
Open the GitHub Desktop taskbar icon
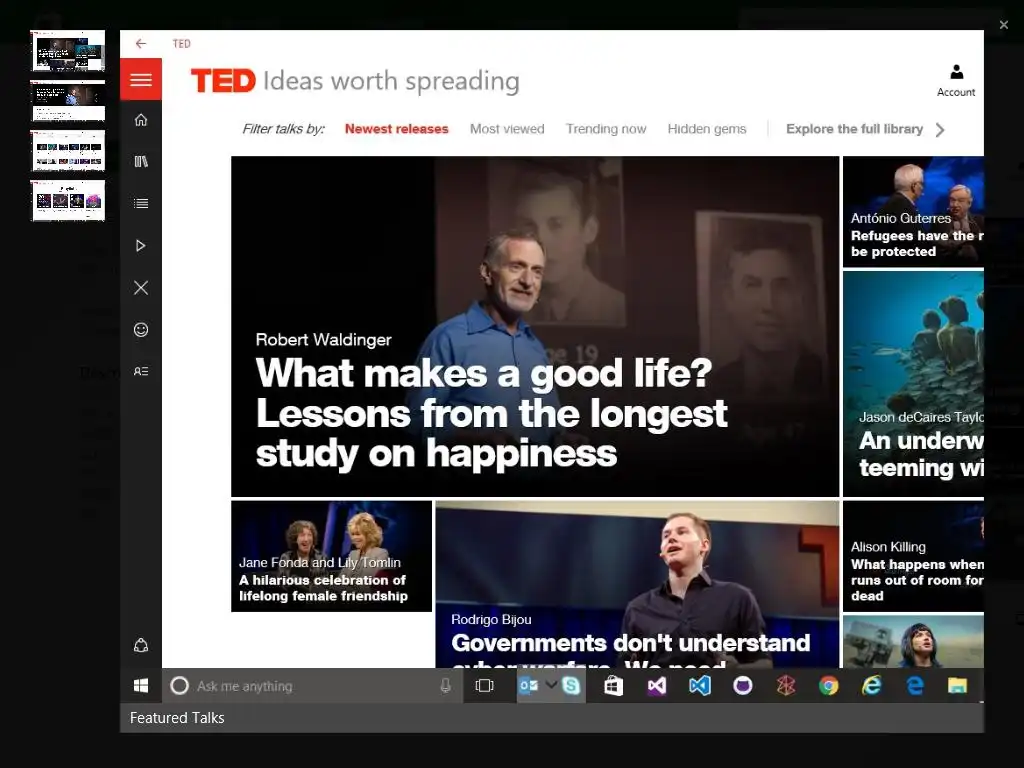(x=743, y=686)
